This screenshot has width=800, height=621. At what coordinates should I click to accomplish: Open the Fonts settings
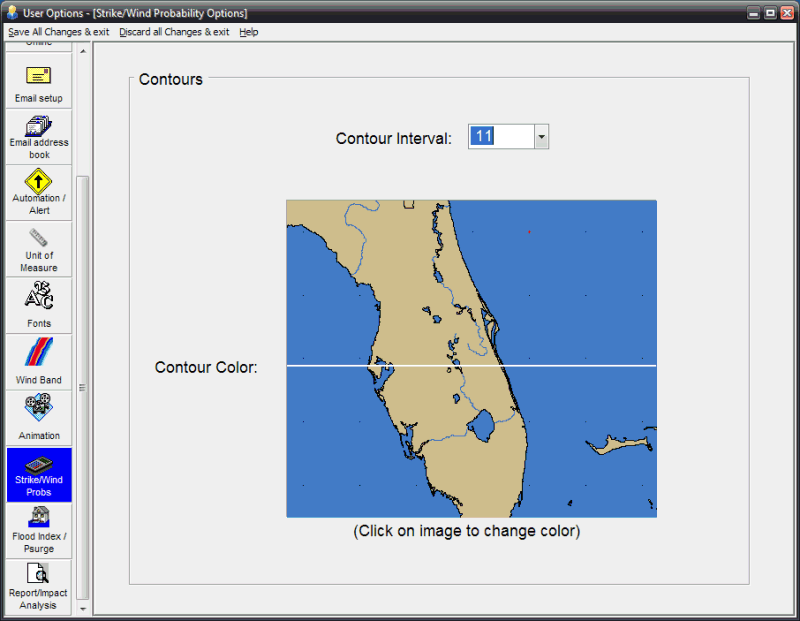[x=38, y=305]
